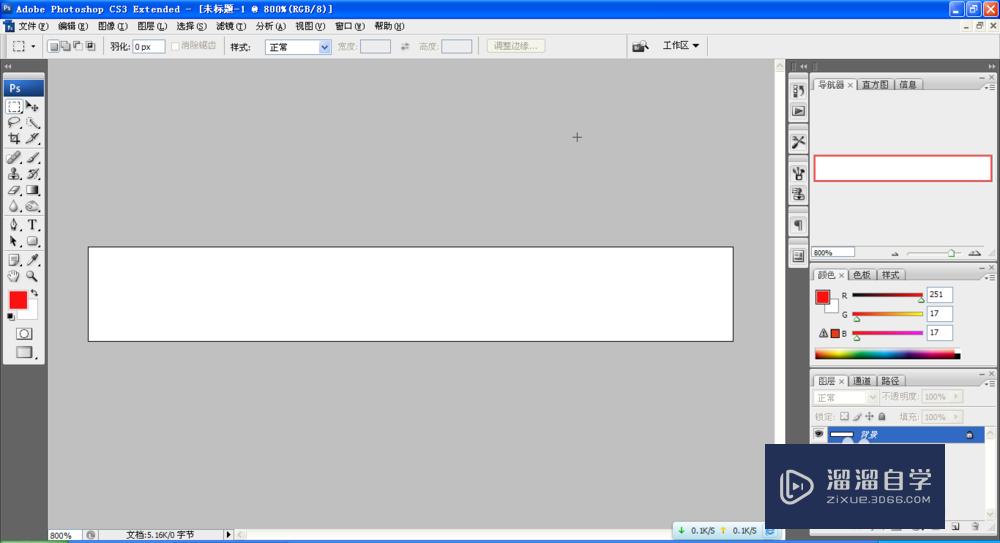Screen dimensions: 1000x543
Task: Reset to default black and white colors
Action: 11,316
